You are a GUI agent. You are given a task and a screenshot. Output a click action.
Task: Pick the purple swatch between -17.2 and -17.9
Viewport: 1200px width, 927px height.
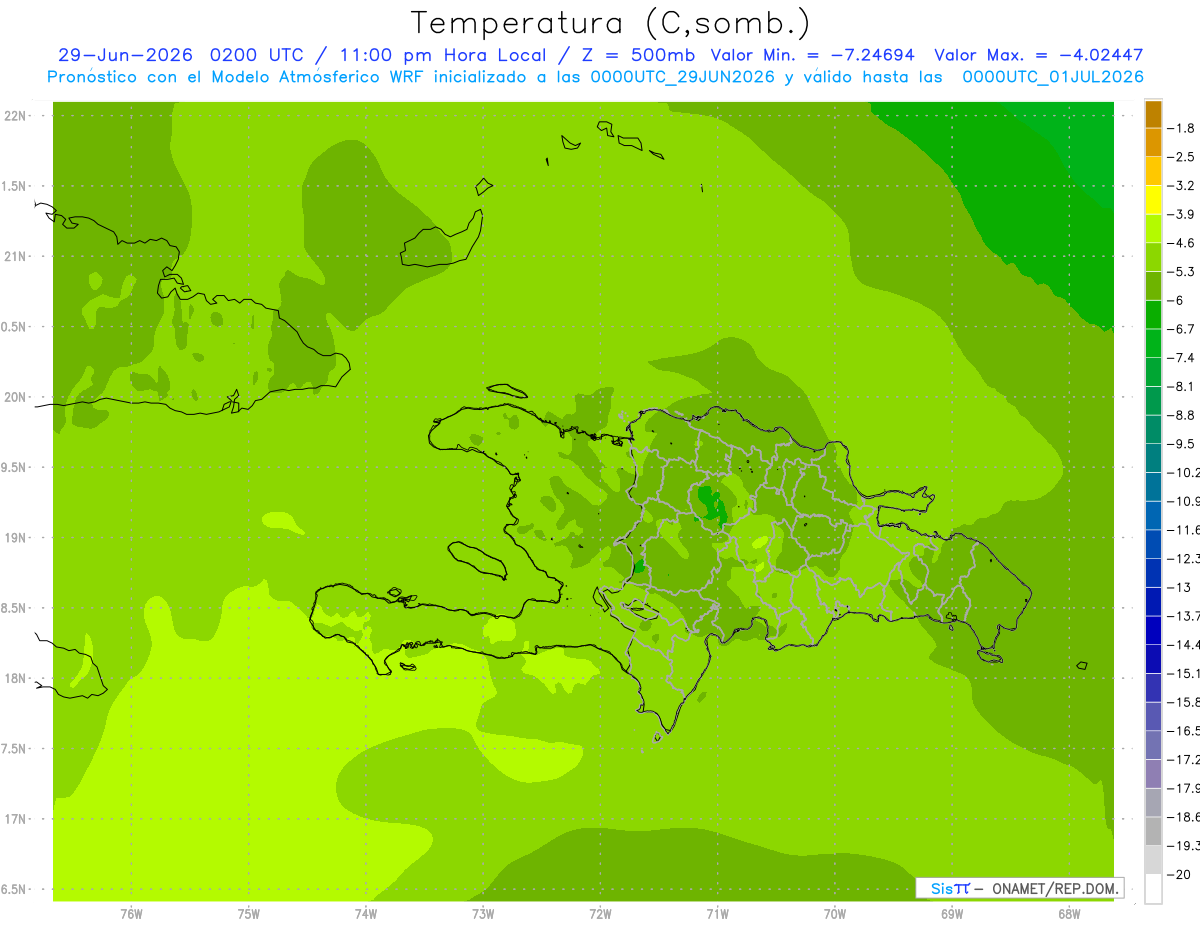tap(1153, 774)
